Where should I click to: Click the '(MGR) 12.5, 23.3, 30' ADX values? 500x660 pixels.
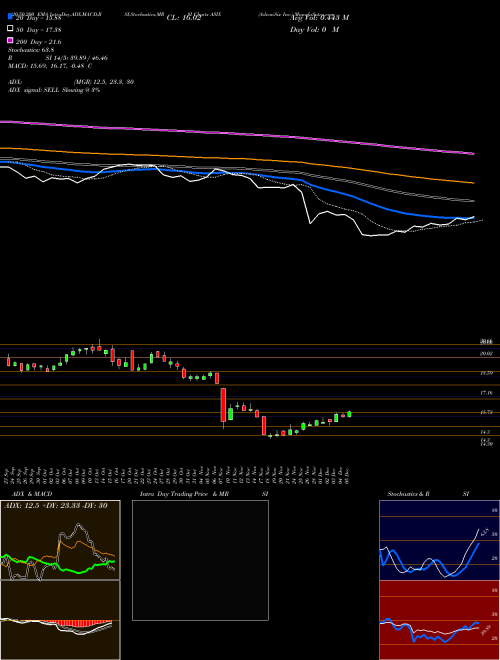pyautogui.click(x=104, y=82)
